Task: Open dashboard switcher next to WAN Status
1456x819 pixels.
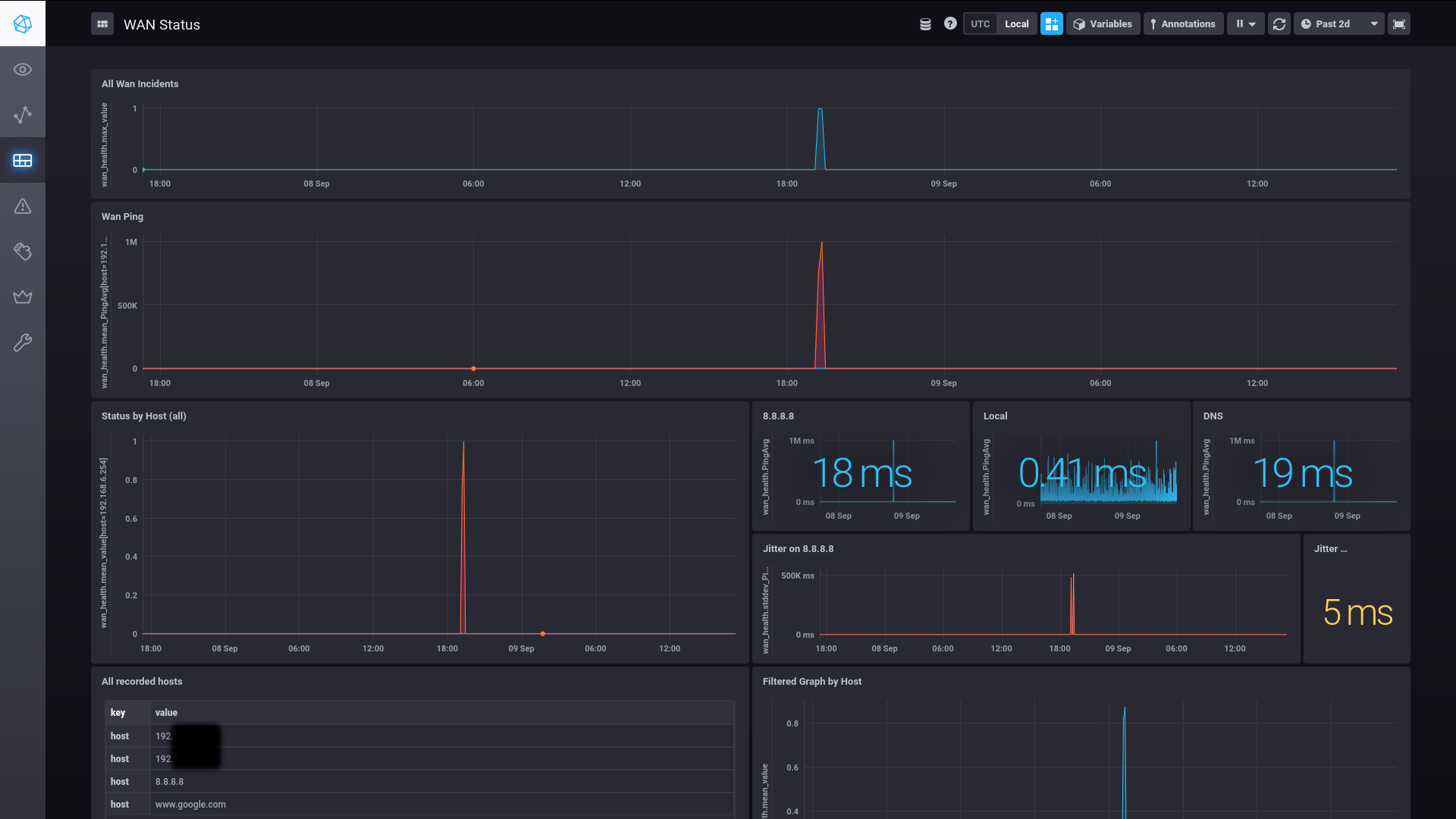Action: point(102,24)
